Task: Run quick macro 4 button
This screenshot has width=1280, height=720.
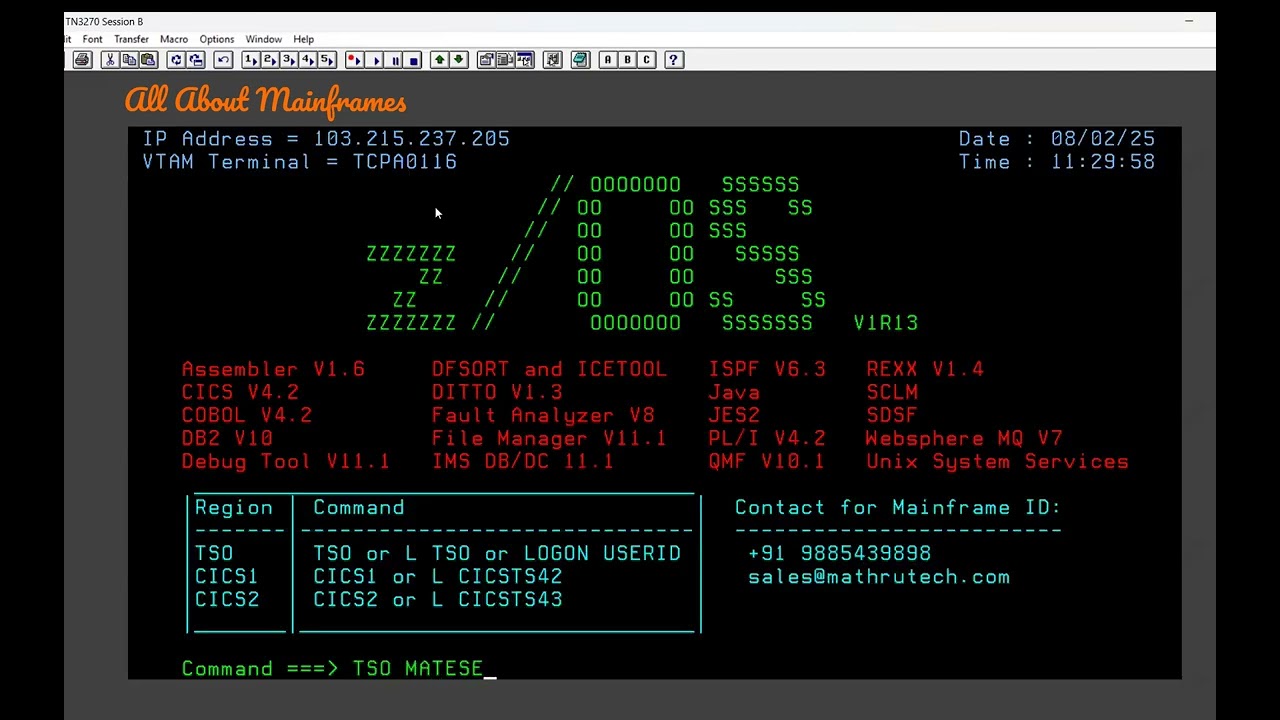Action: tap(308, 60)
